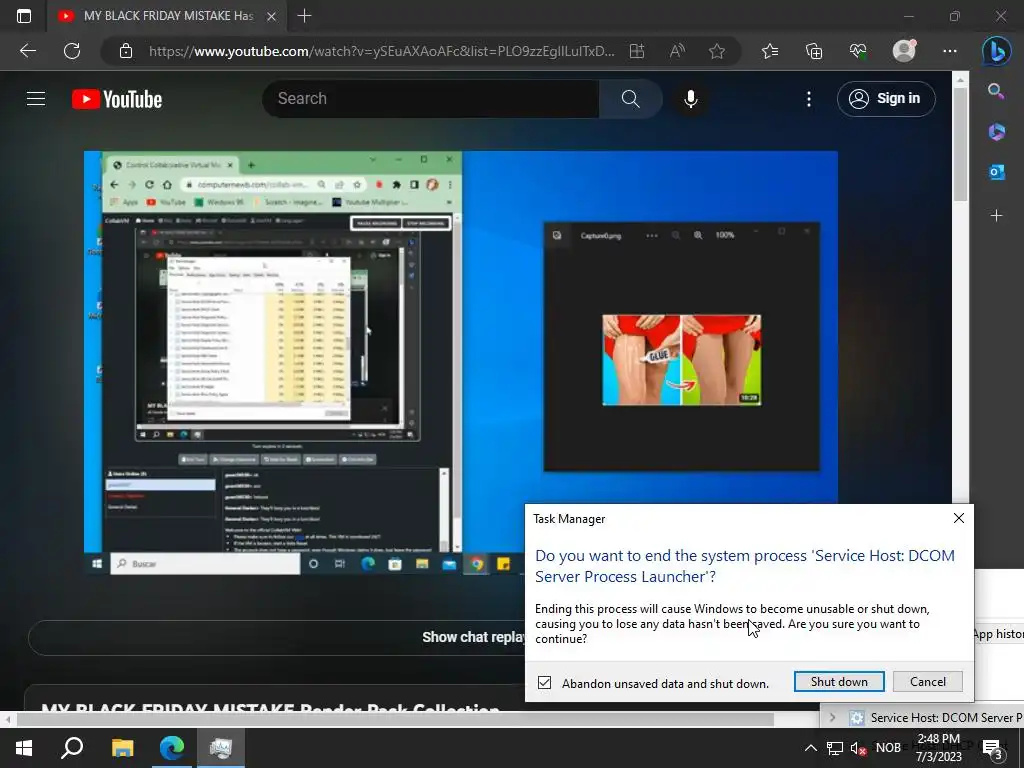Expand the Service Host: DCOM Server row
Screen dimensions: 1024x768
point(832,717)
